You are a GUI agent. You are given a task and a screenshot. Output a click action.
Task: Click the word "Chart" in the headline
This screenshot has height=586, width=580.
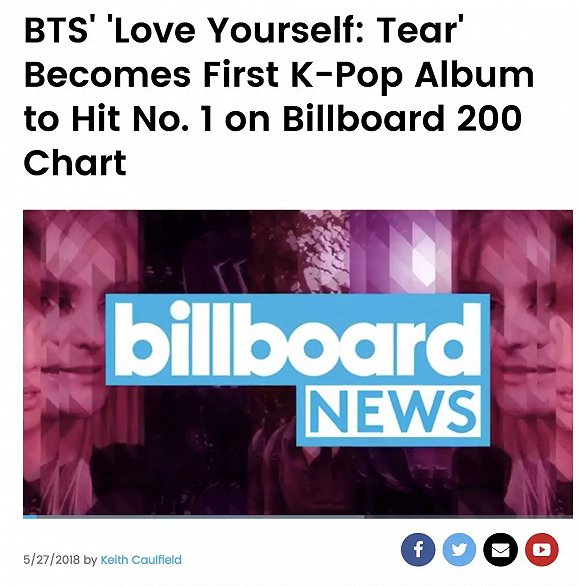(75, 163)
